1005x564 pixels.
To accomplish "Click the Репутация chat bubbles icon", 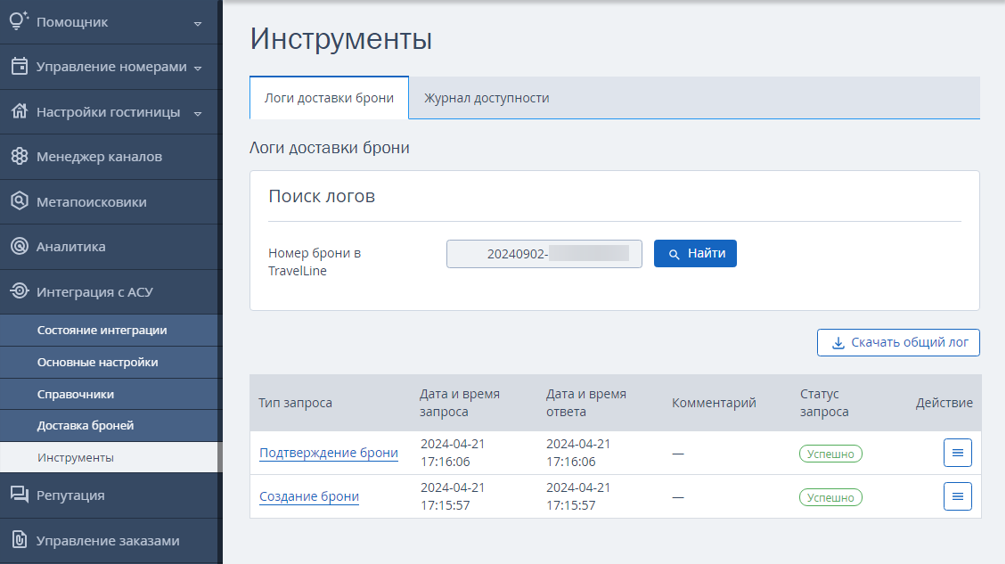I will tap(19, 495).
